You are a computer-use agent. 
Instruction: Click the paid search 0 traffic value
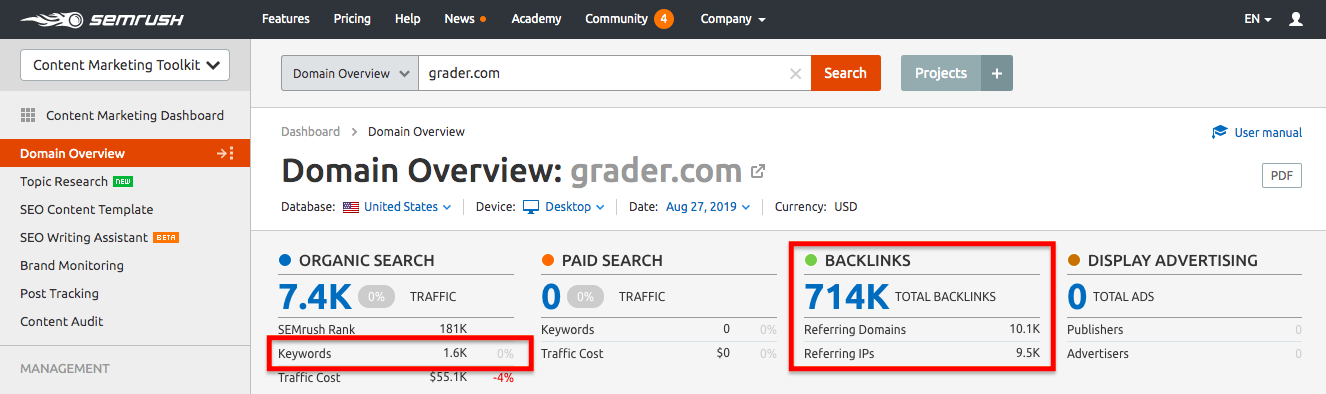(x=551, y=296)
